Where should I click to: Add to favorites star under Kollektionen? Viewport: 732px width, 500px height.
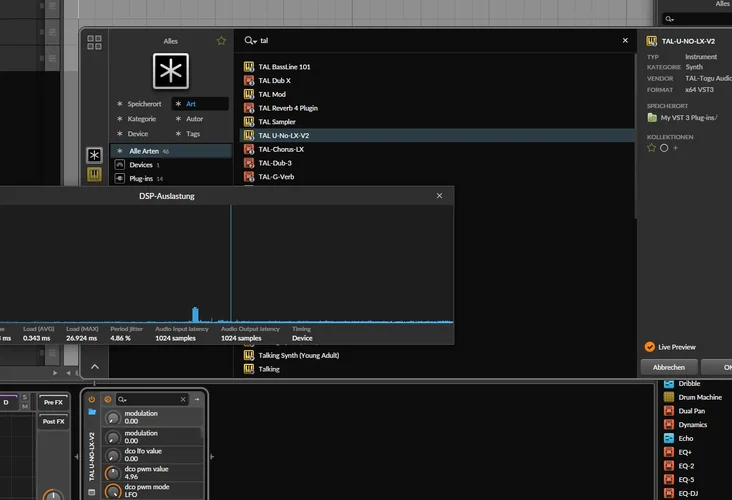click(652, 148)
